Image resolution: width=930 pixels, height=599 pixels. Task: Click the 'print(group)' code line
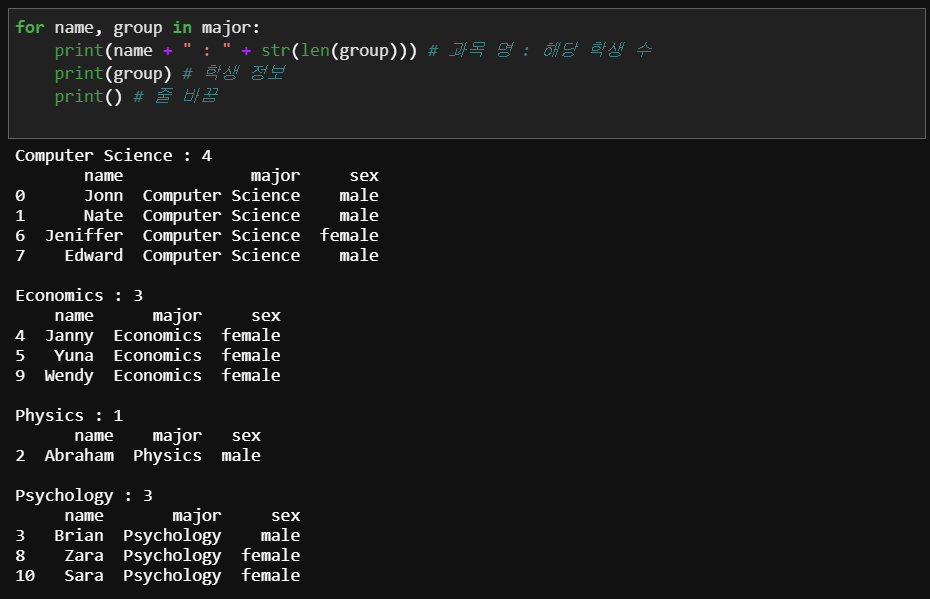point(170,74)
